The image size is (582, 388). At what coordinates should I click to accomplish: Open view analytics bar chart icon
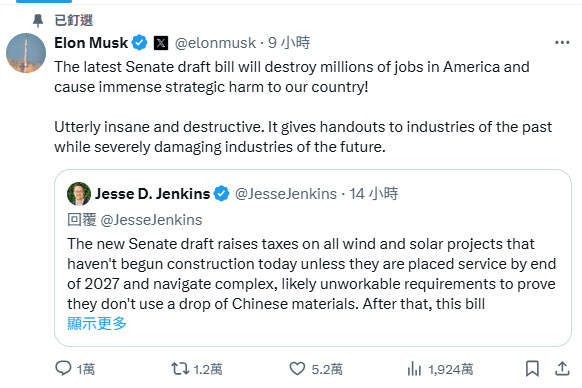pyautogui.click(x=414, y=369)
